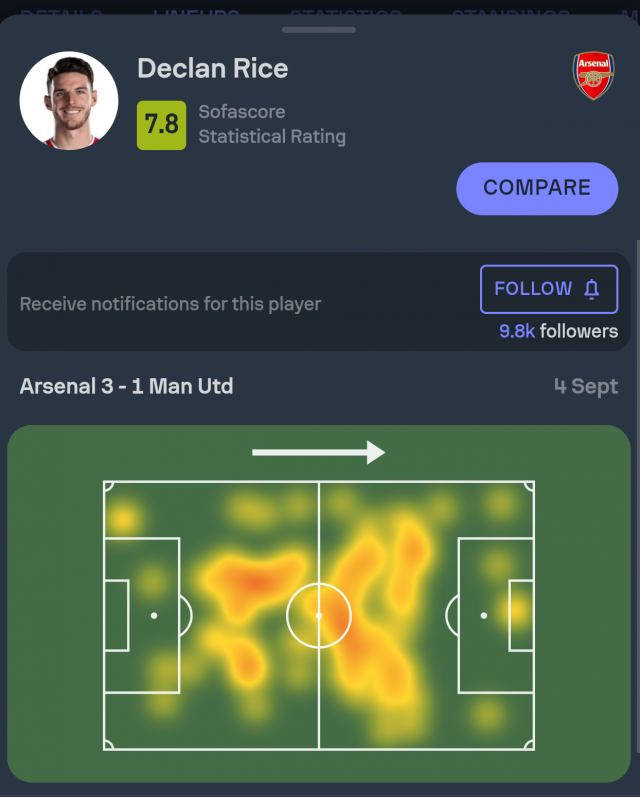Click the 9.8k followers count

coord(558,331)
